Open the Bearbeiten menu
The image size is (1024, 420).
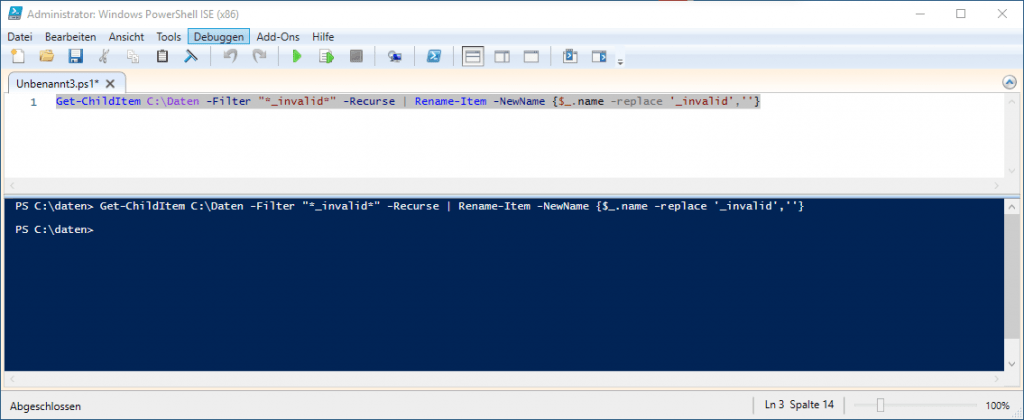71,37
